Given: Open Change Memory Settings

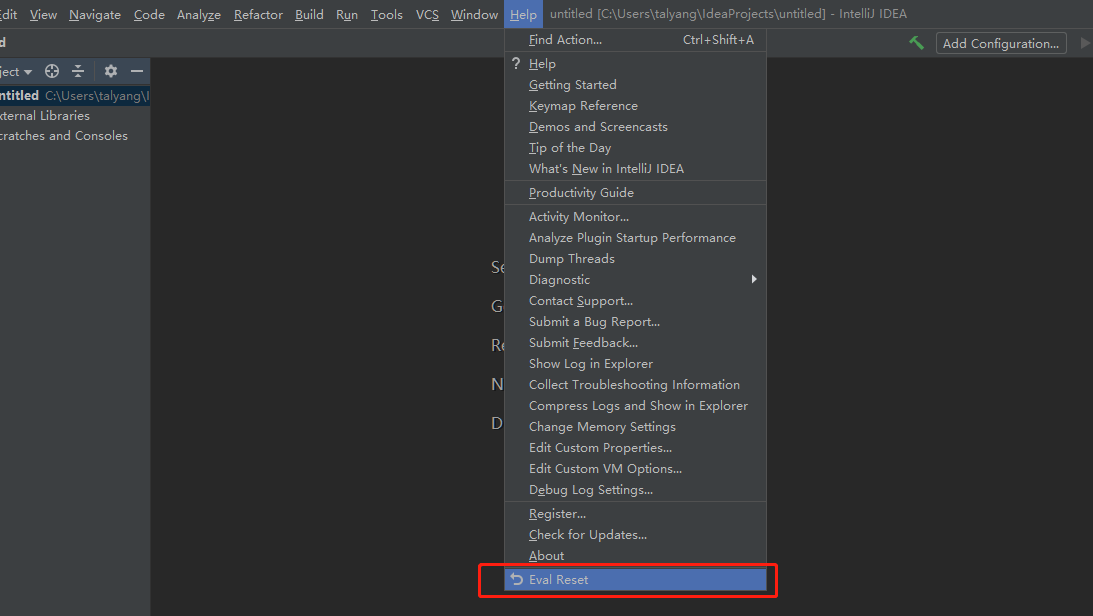Looking at the screenshot, I should pos(635,426).
